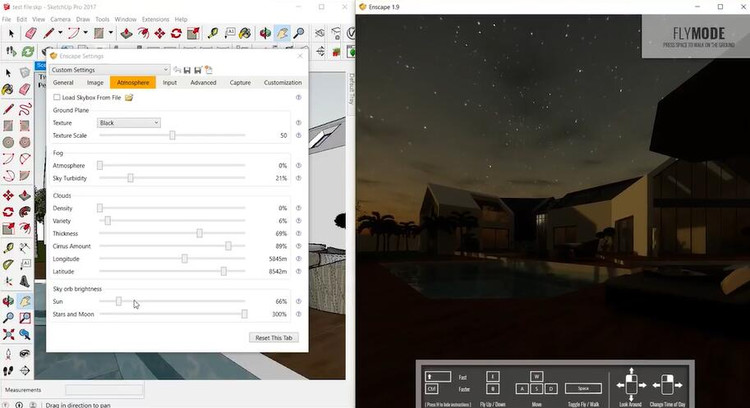Select the Eraser tool in top toolbar

point(29,33)
